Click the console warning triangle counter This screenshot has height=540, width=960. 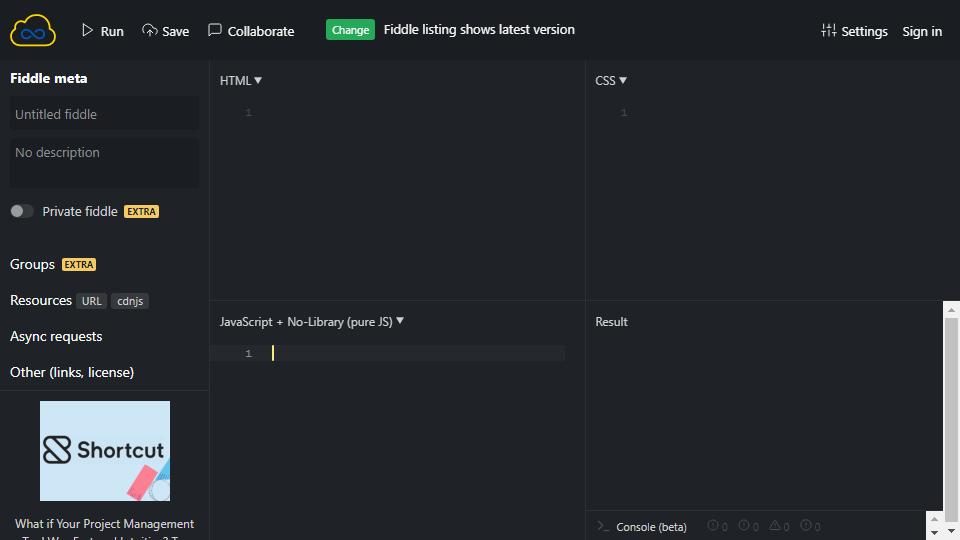[x=779, y=525]
